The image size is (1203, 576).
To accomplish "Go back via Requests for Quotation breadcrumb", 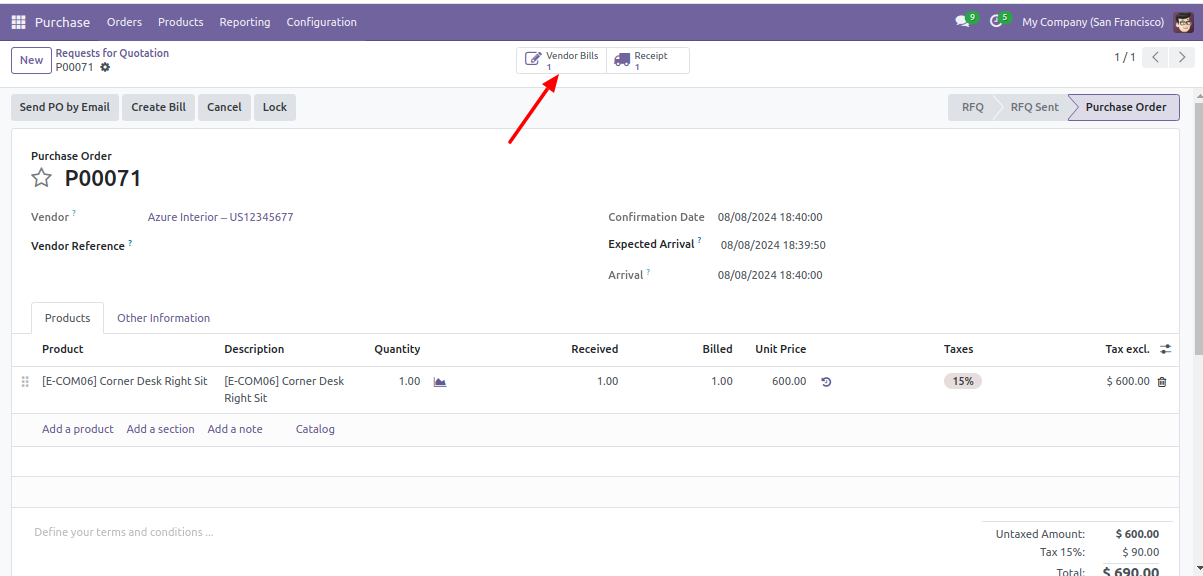I will [x=112, y=53].
